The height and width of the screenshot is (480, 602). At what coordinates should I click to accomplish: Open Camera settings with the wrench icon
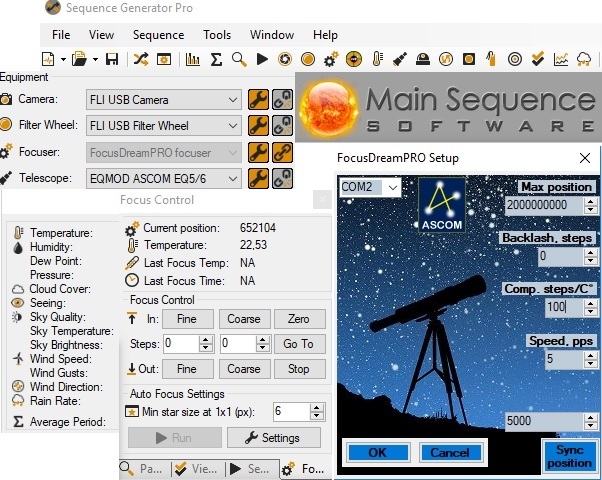tap(258, 99)
